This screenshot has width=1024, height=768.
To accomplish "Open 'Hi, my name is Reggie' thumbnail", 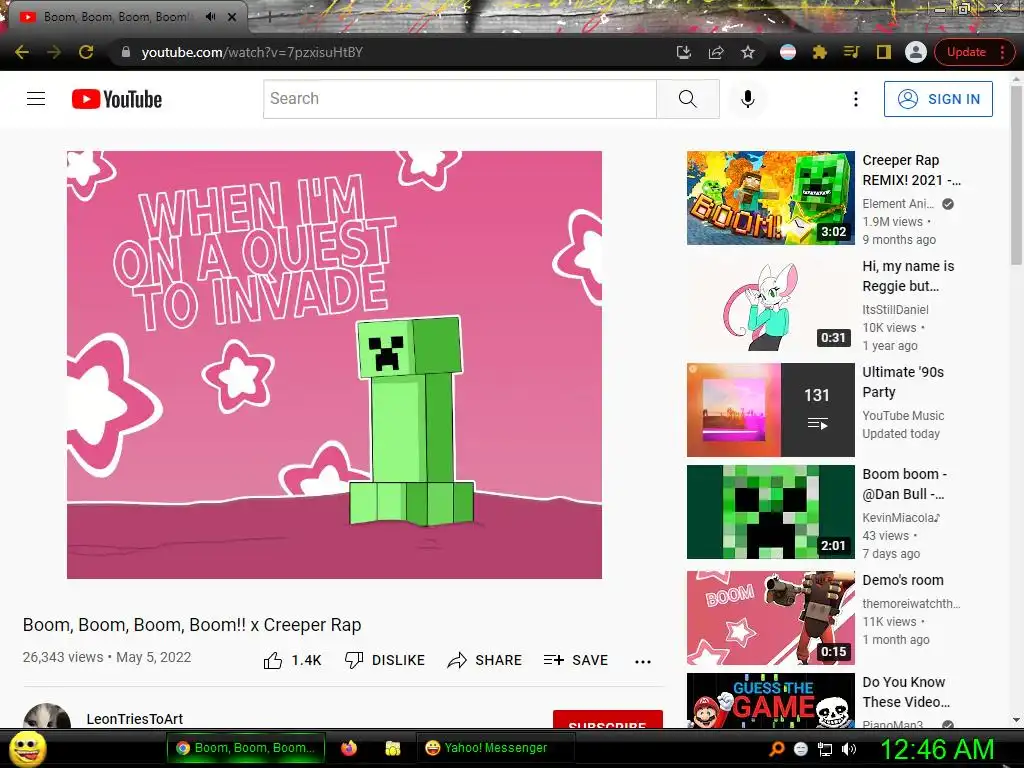I will [771, 304].
